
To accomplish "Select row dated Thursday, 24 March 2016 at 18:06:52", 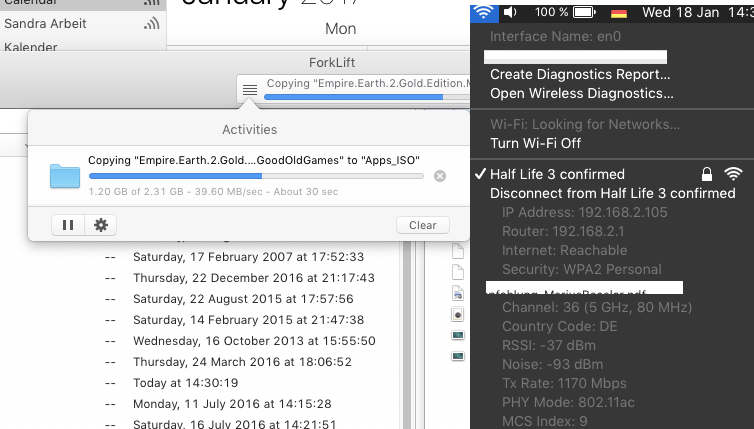I will [242, 362].
